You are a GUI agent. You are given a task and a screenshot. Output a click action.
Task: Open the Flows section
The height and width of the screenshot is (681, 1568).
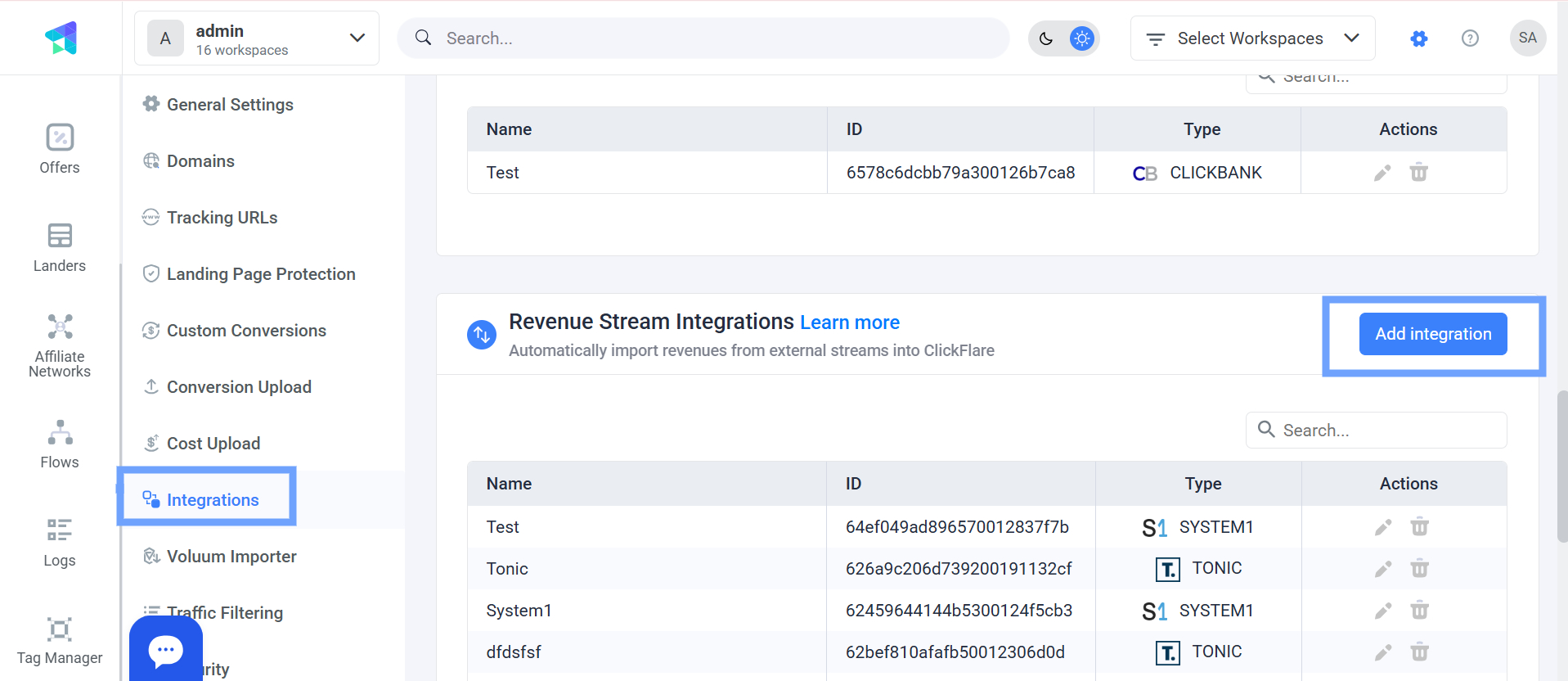(x=60, y=444)
